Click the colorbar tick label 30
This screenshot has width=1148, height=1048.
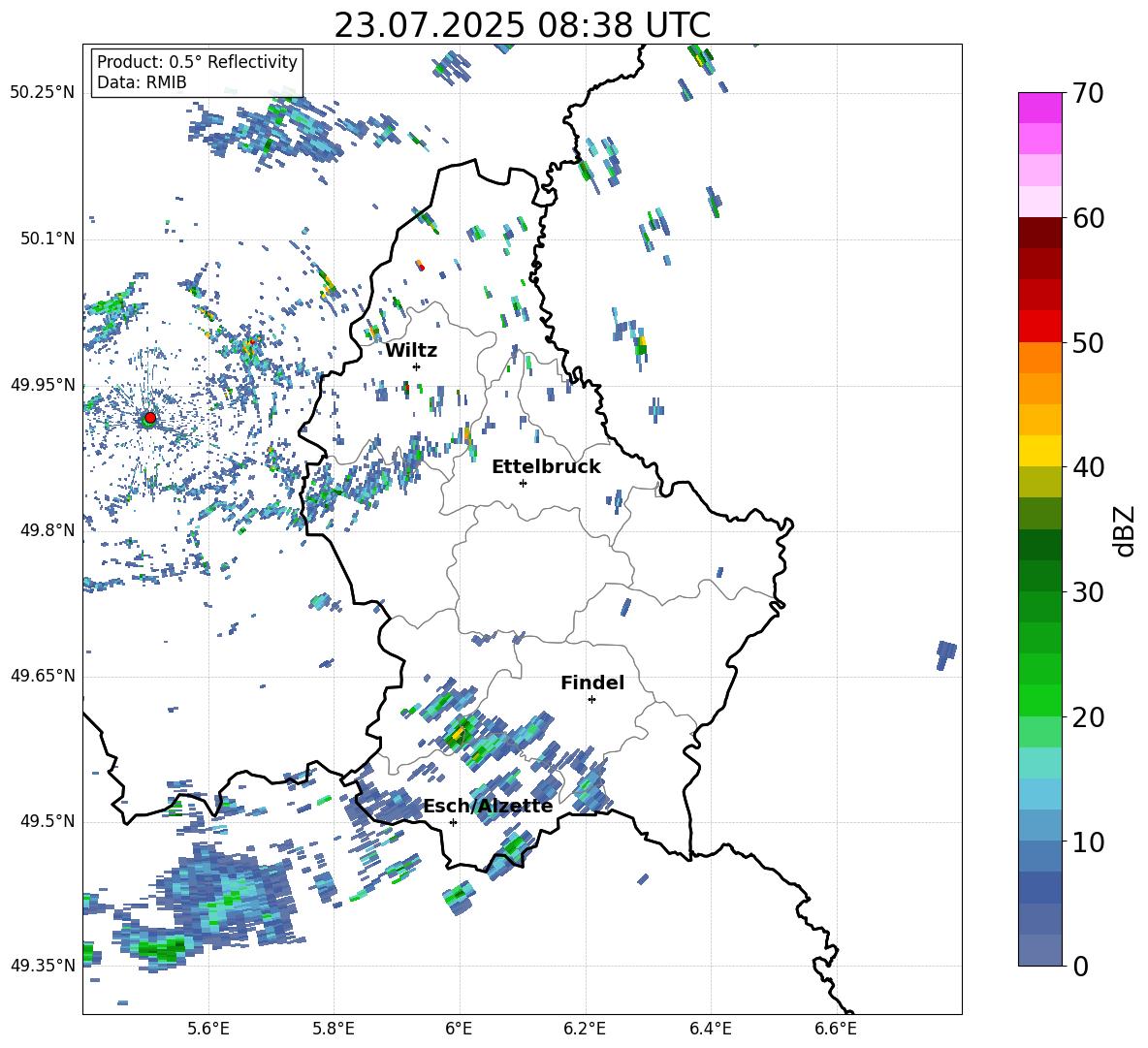1088,592
